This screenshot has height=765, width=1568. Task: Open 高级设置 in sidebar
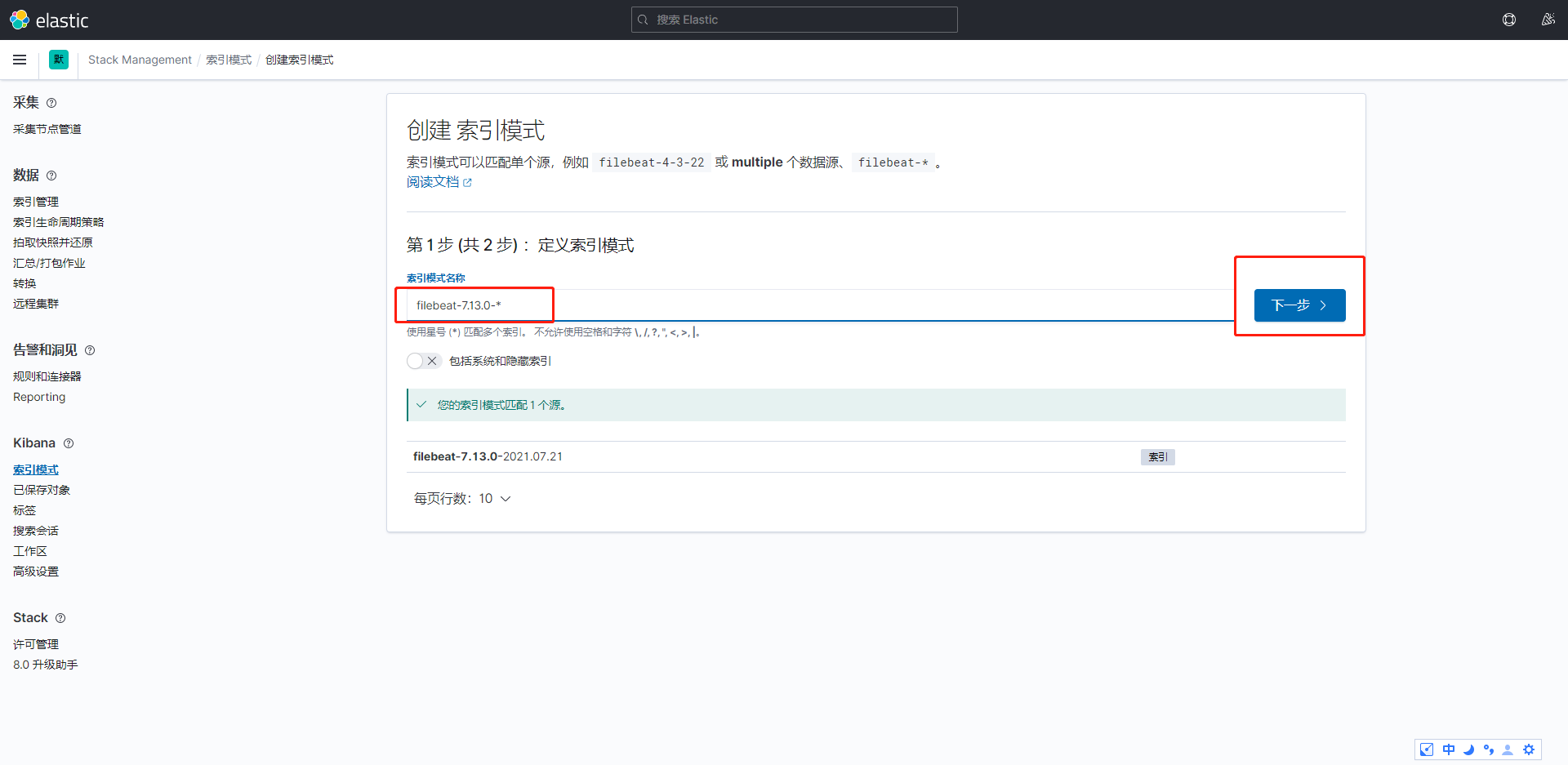(x=36, y=572)
